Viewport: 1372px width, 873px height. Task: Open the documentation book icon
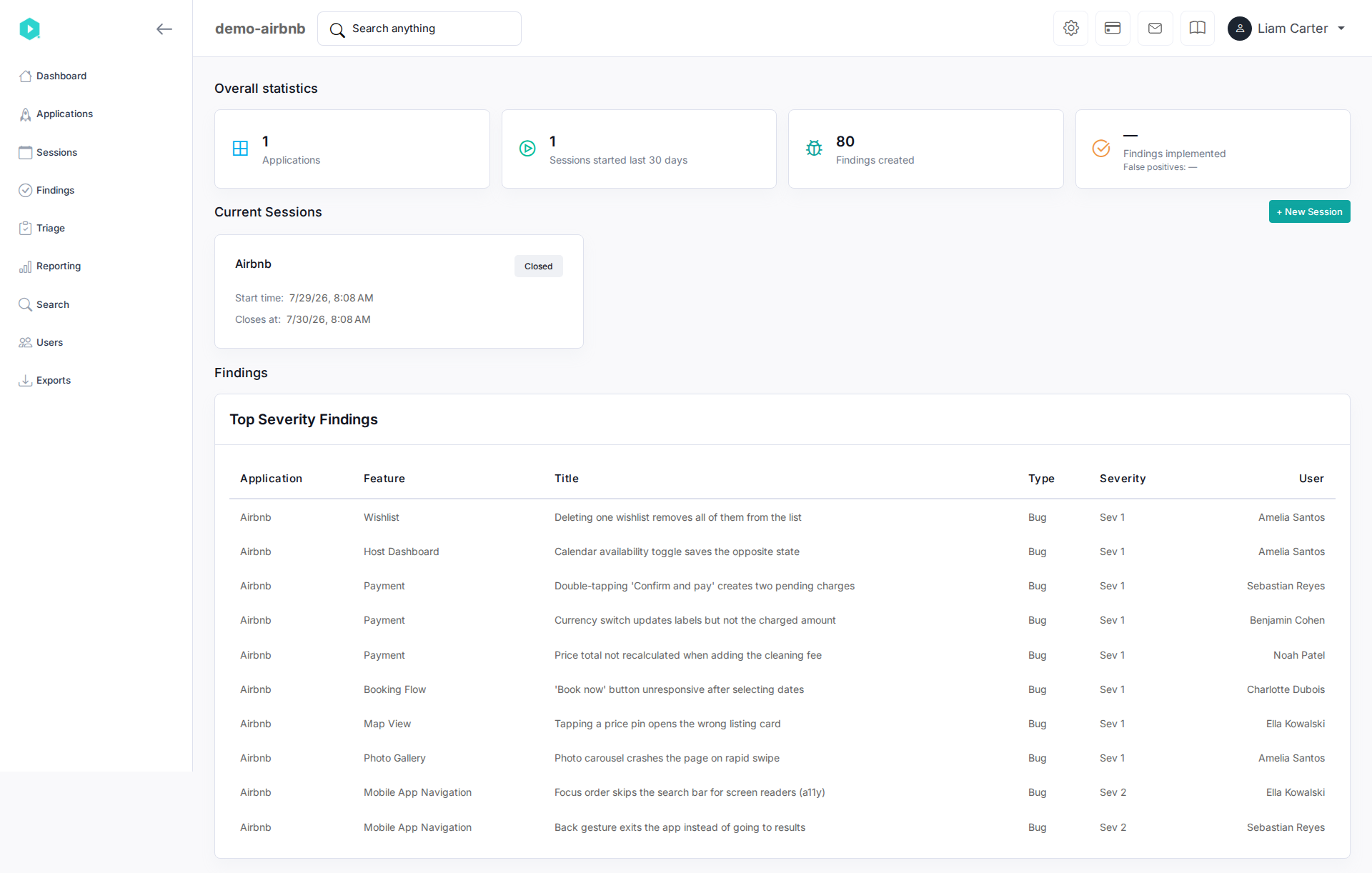[1198, 29]
